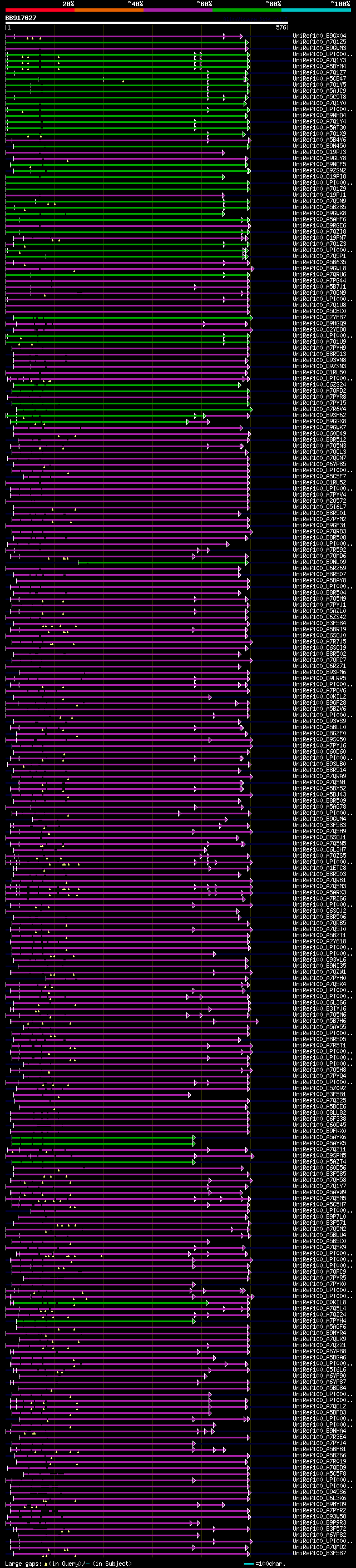Click hit label UniRef100_A5CB47
Image resolution: width=356 pixels, height=1568 pixels.
point(319,78)
